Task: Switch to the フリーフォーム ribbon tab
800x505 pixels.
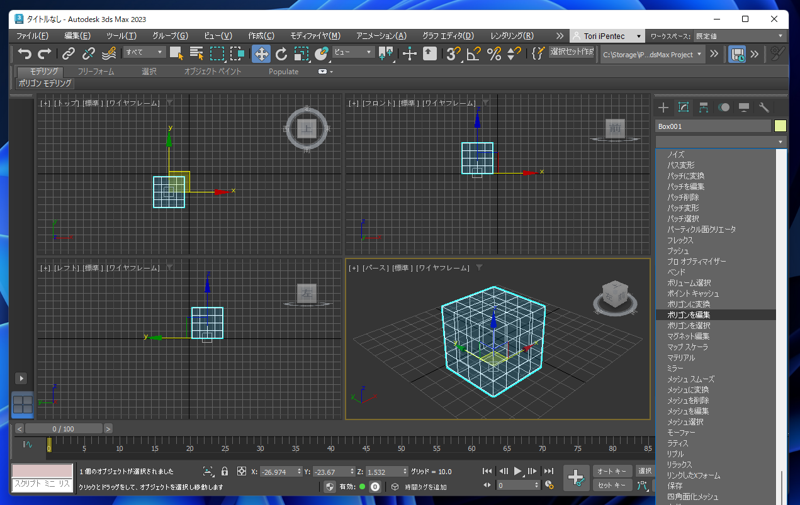Action: [96, 71]
